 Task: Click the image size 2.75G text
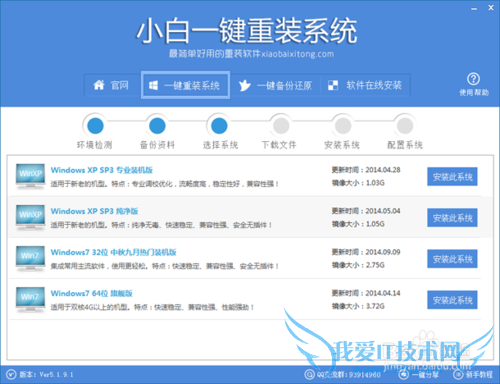pyautogui.click(x=375, y=265)
